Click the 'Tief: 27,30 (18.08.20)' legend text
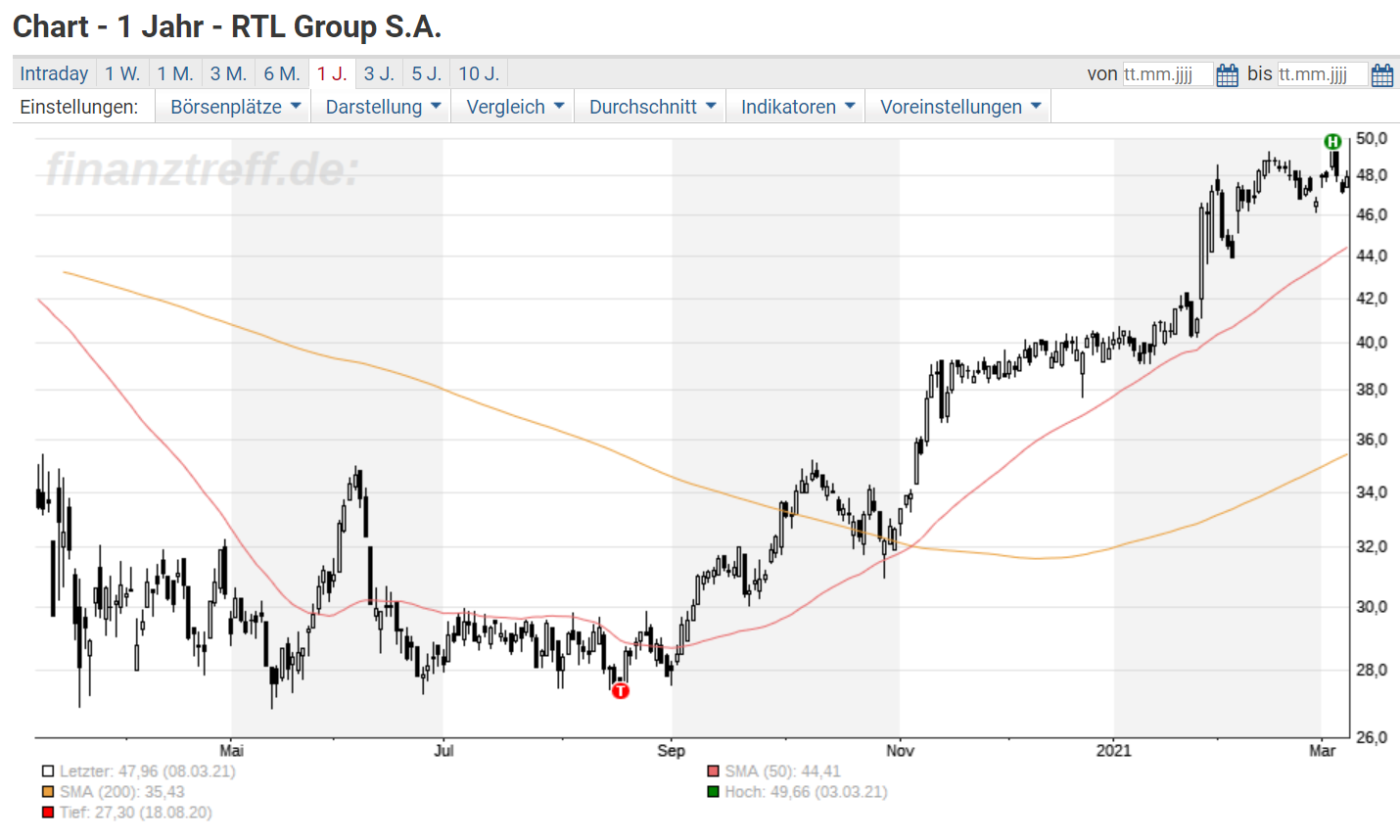Viewport: 1400px width, 840px height. pos(136,813)
